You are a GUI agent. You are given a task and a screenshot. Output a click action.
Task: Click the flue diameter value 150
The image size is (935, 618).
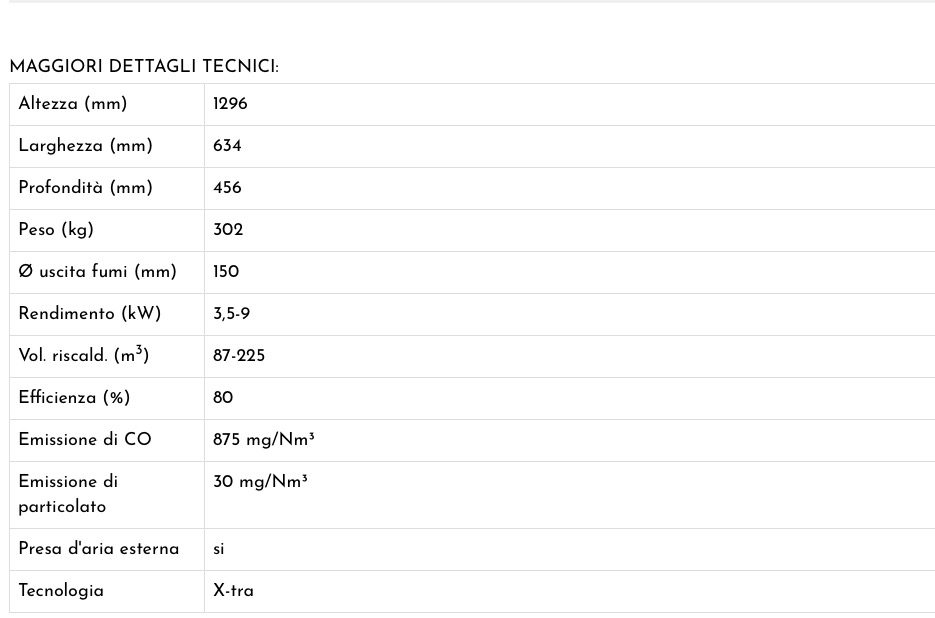tap(226, 271)
